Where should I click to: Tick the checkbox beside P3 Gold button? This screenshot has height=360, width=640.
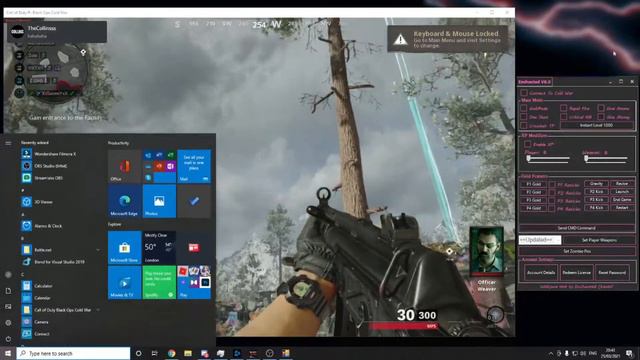coord(552,200)
